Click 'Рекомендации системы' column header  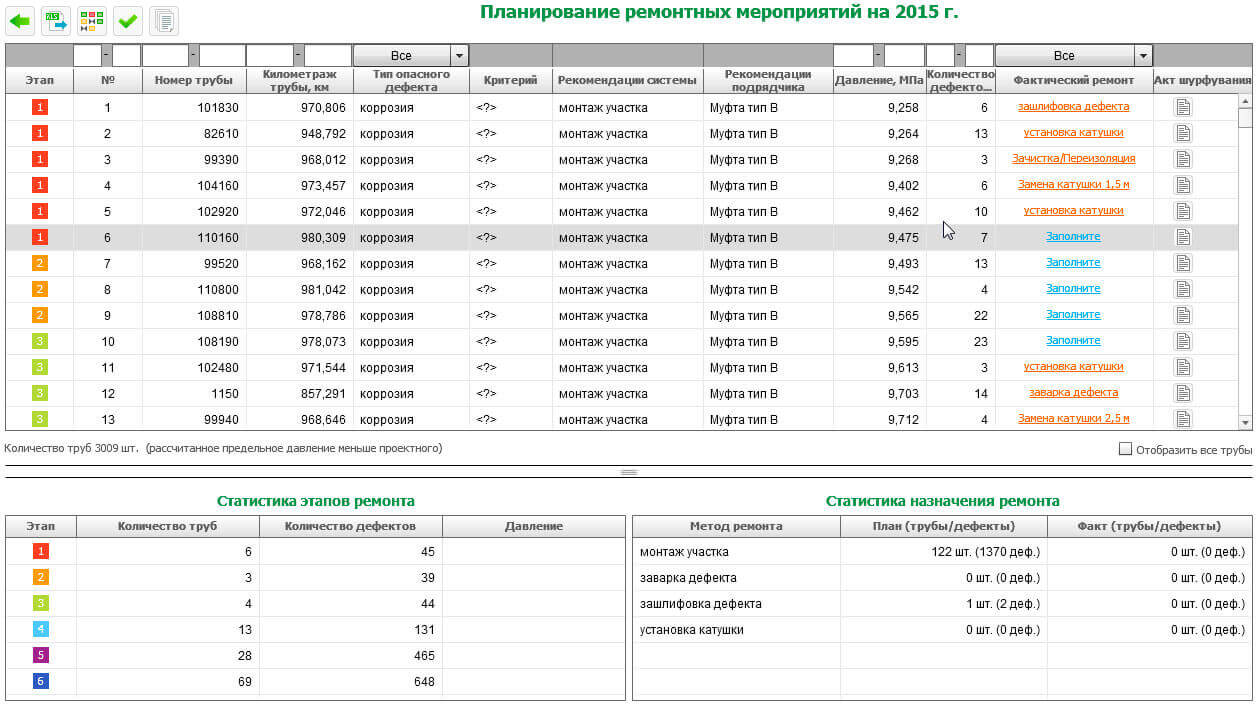[627, 80]
